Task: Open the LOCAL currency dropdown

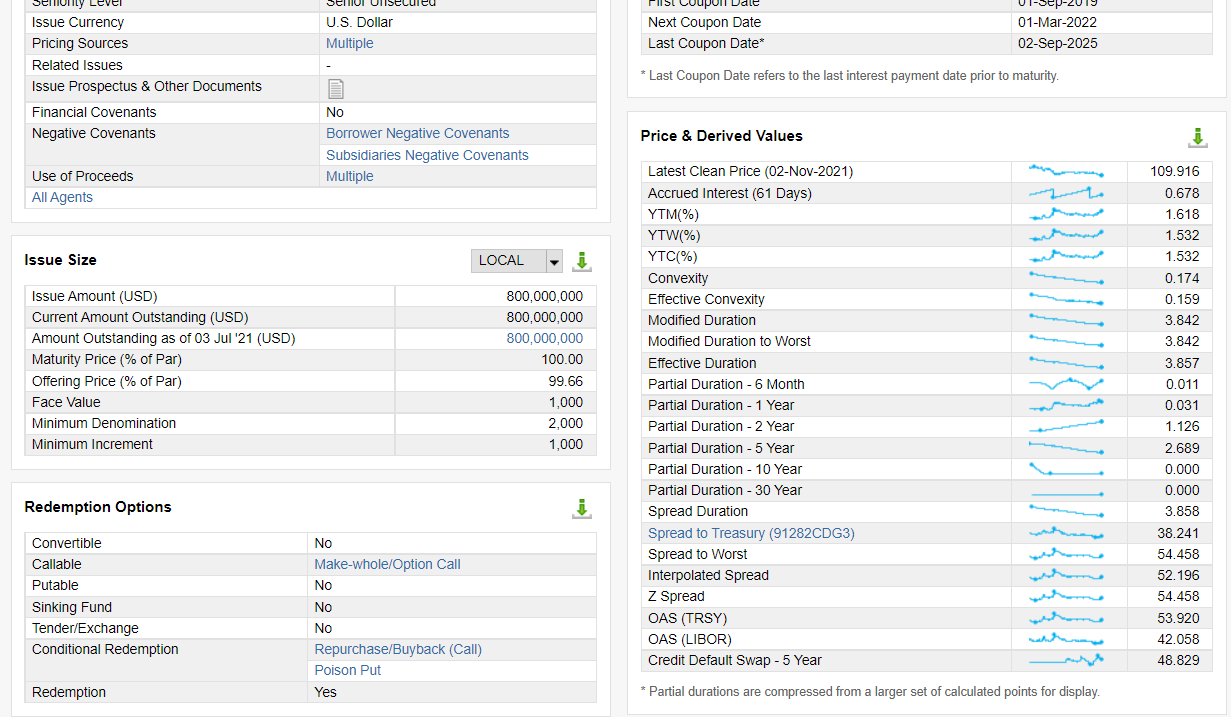Action: (x=507, y=260)
